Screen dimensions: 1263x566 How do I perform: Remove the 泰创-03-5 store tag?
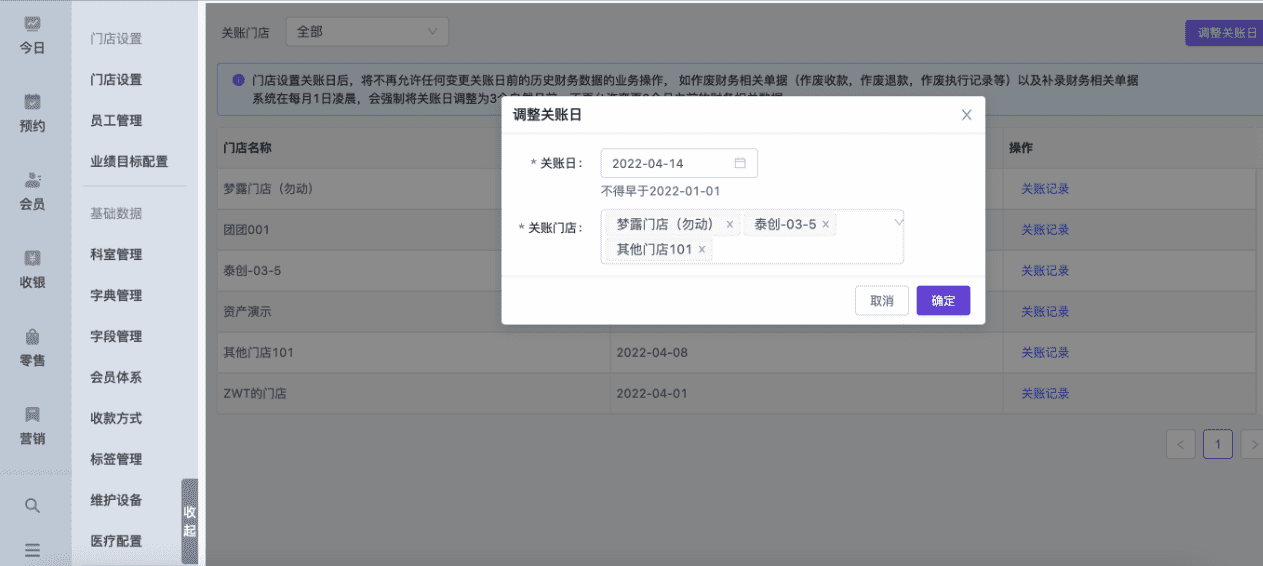826,225
